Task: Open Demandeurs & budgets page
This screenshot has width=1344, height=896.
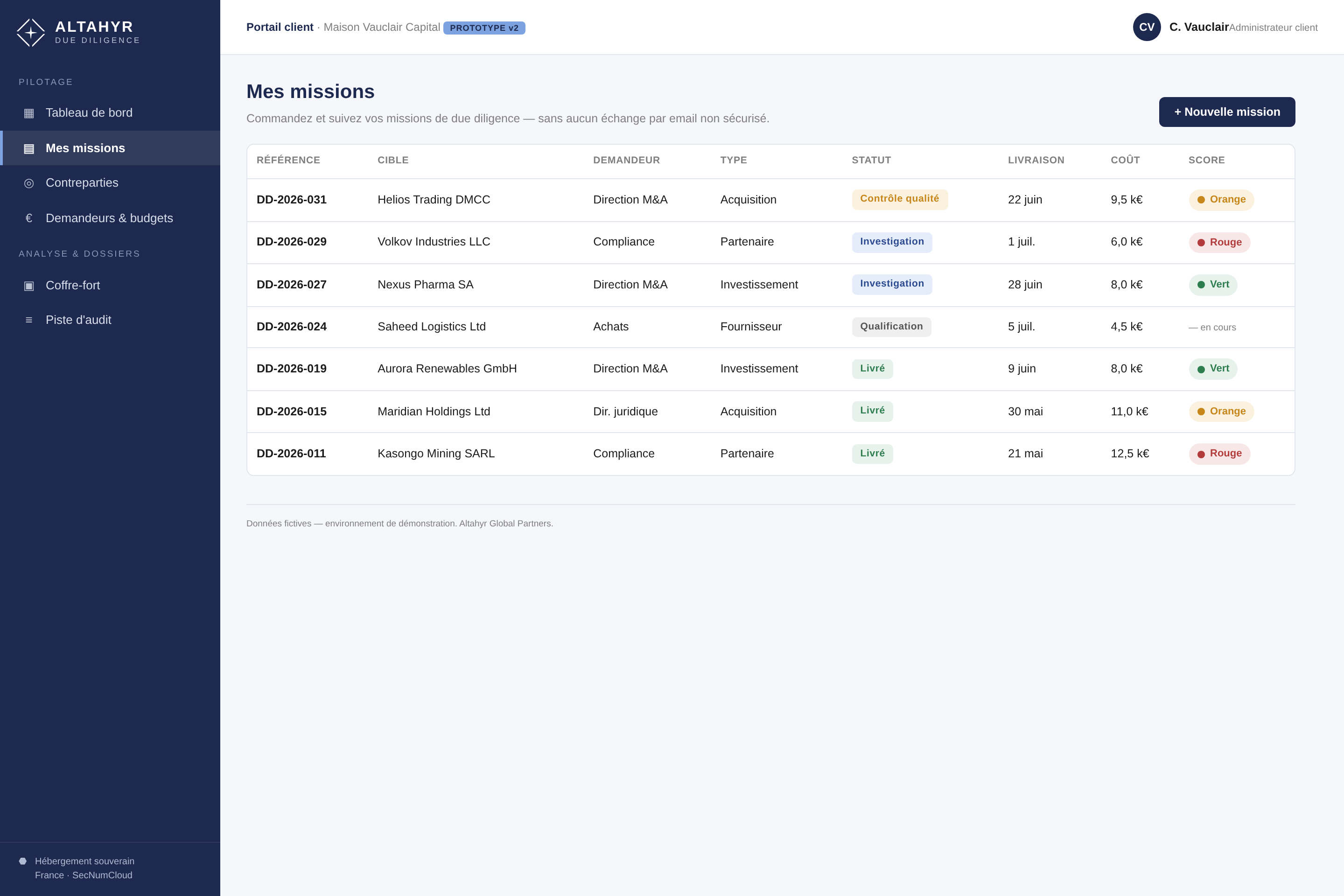Action: 110,218
